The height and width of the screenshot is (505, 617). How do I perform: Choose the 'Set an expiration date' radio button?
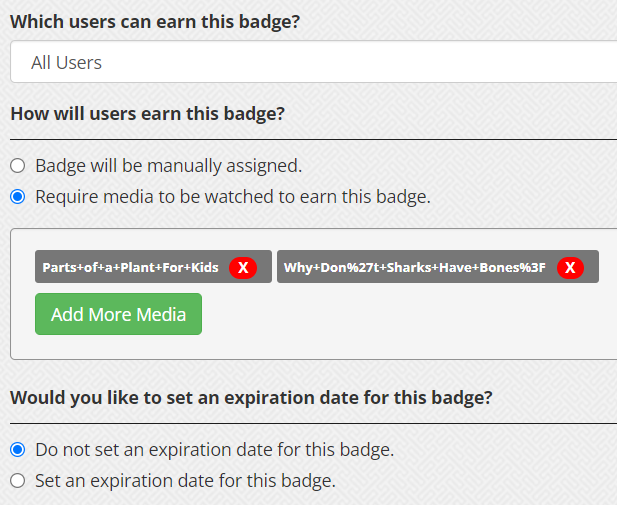(x=18, y=481)
